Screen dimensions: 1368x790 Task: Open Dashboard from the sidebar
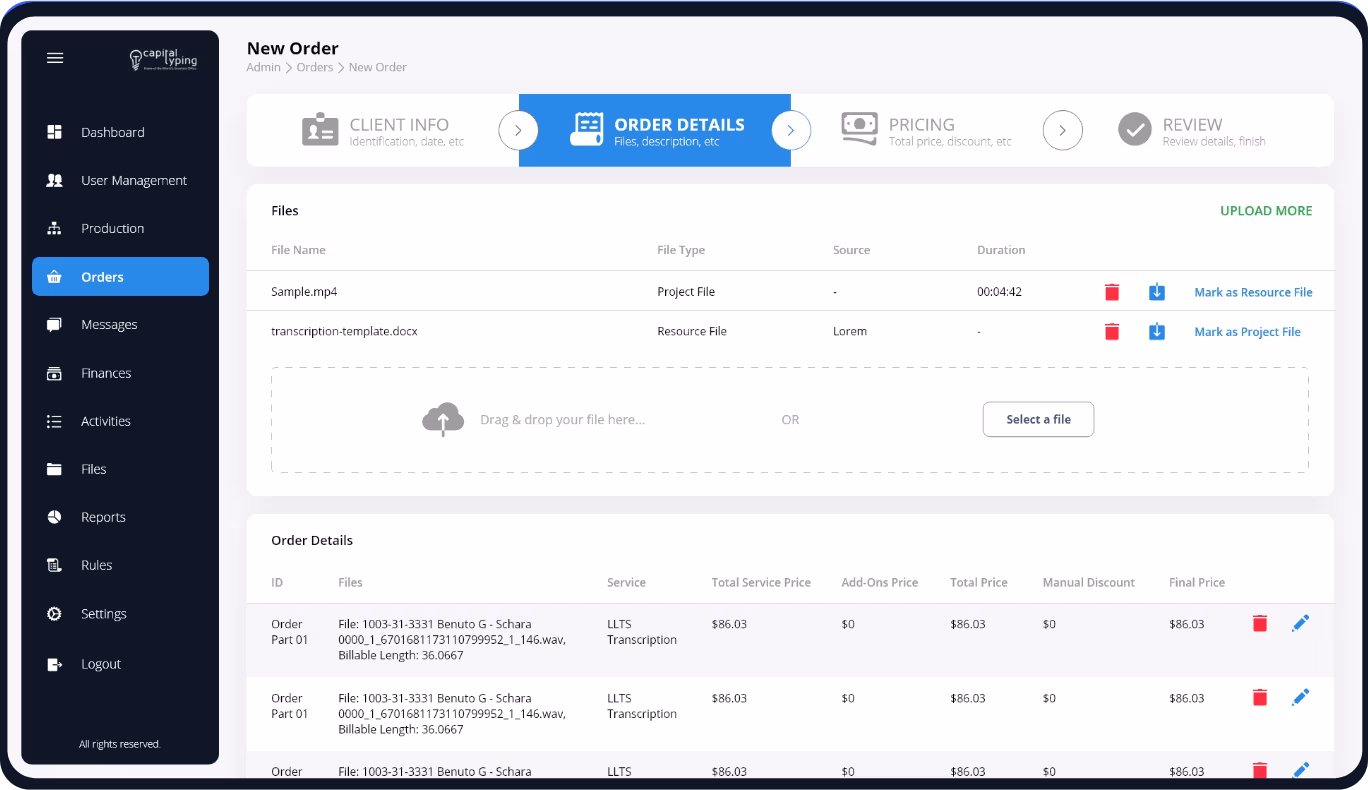[x=112, y=132]
